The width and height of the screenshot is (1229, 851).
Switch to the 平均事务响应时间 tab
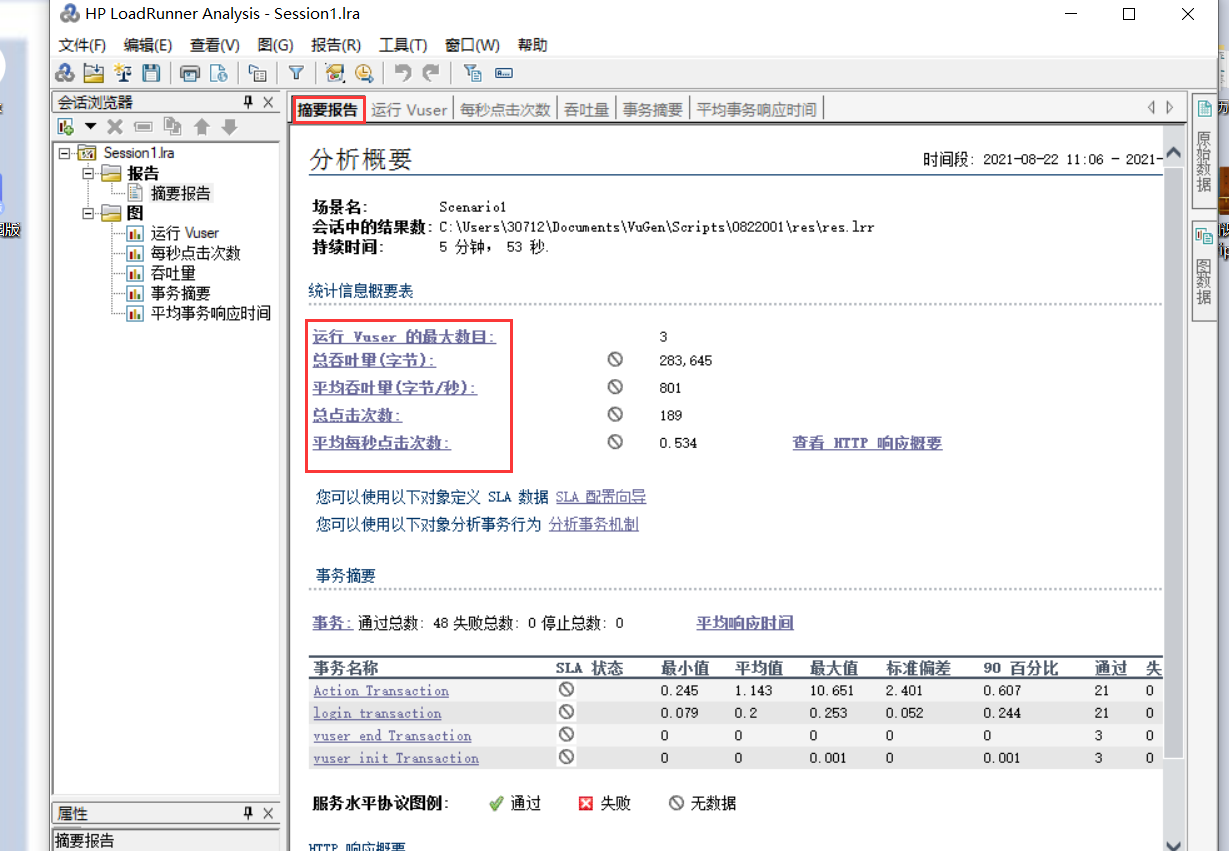click(756, 110)
